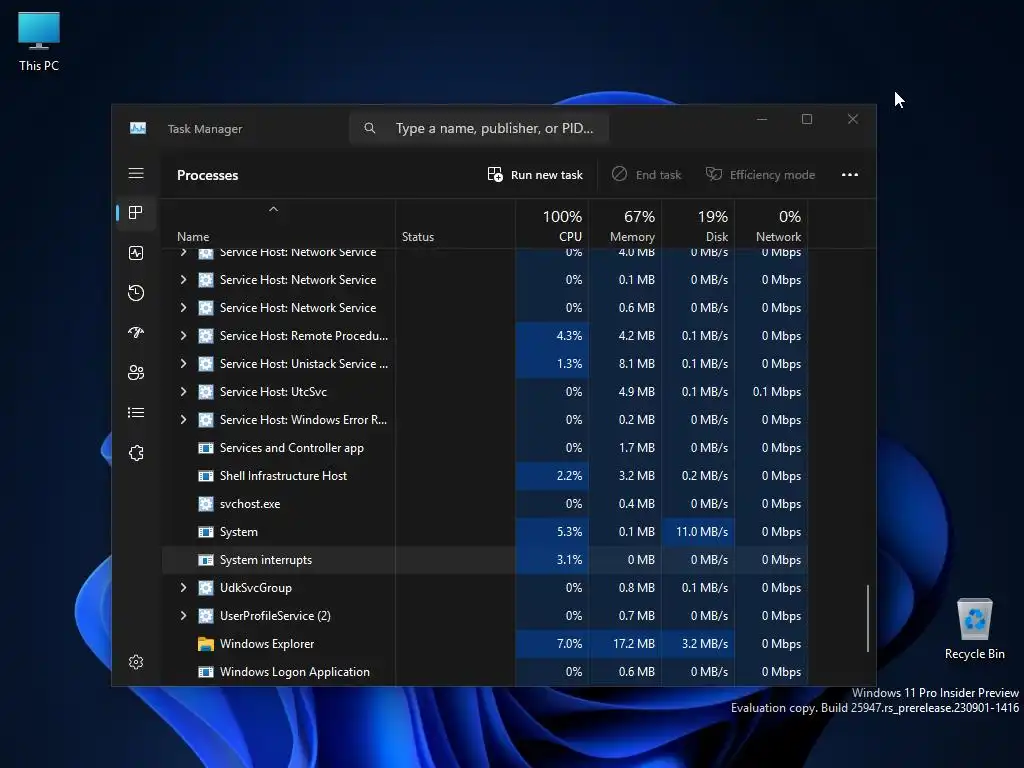
Task: Click the Efficiency mode button
Action: [x=760, y=175]
